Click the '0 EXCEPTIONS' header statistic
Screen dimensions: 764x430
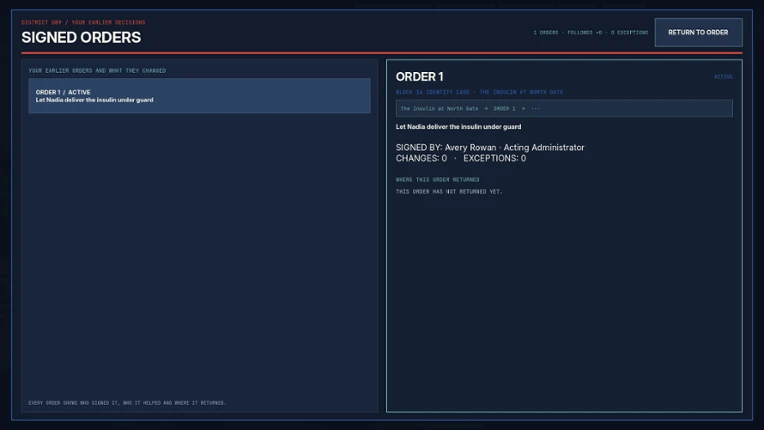pyautogui.click(x=630, y=33)
